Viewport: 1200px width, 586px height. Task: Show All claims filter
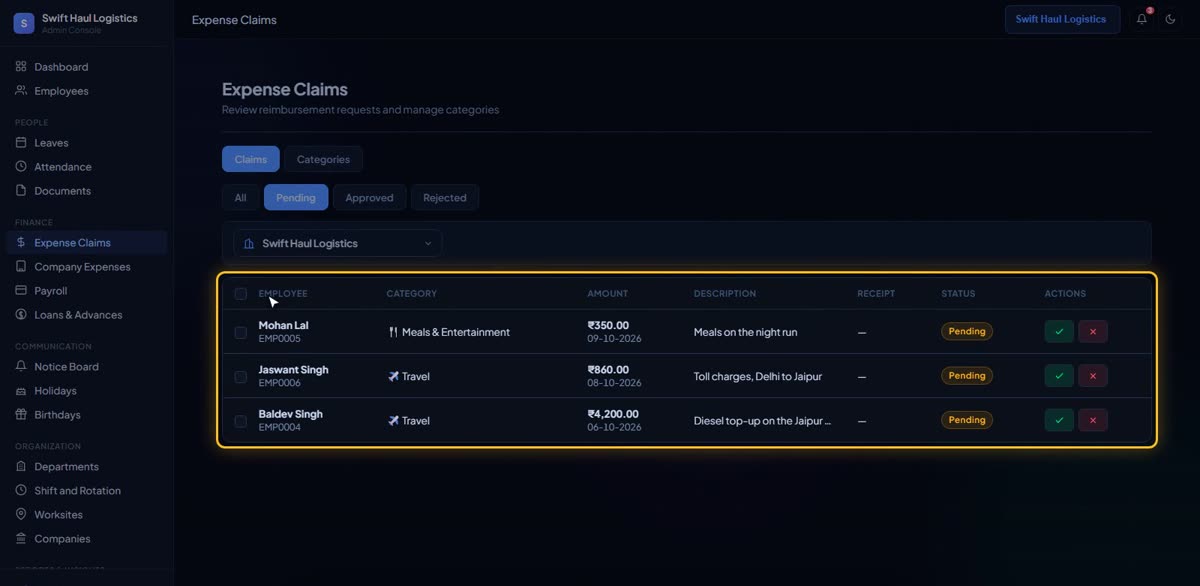click(240, 198)
